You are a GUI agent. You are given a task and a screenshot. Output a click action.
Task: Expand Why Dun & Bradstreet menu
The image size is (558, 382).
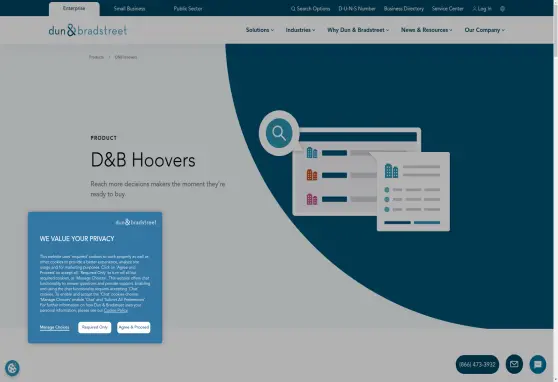point(358,30)
